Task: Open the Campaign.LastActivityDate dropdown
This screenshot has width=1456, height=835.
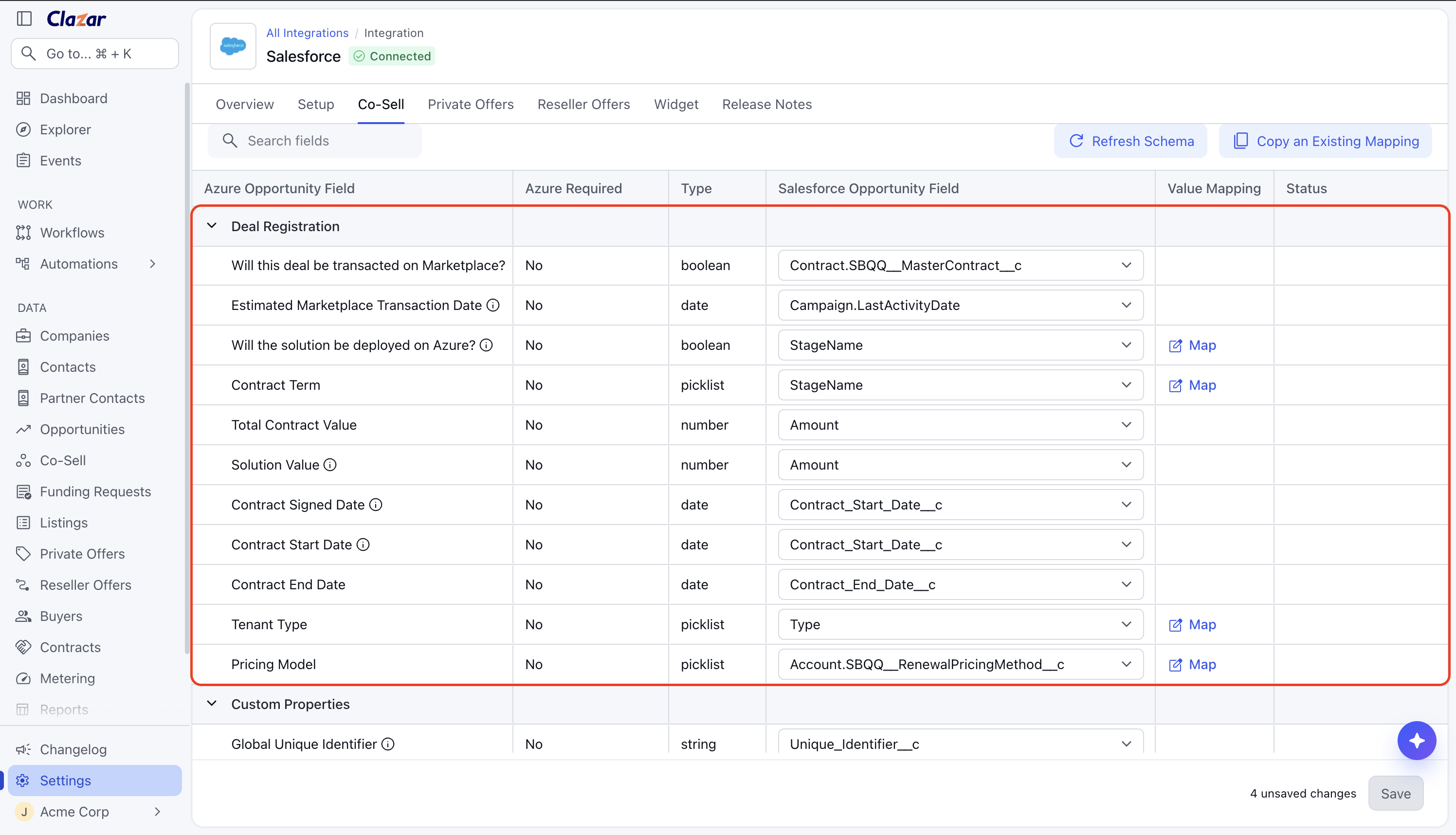Action: click(x=961, y=305)
